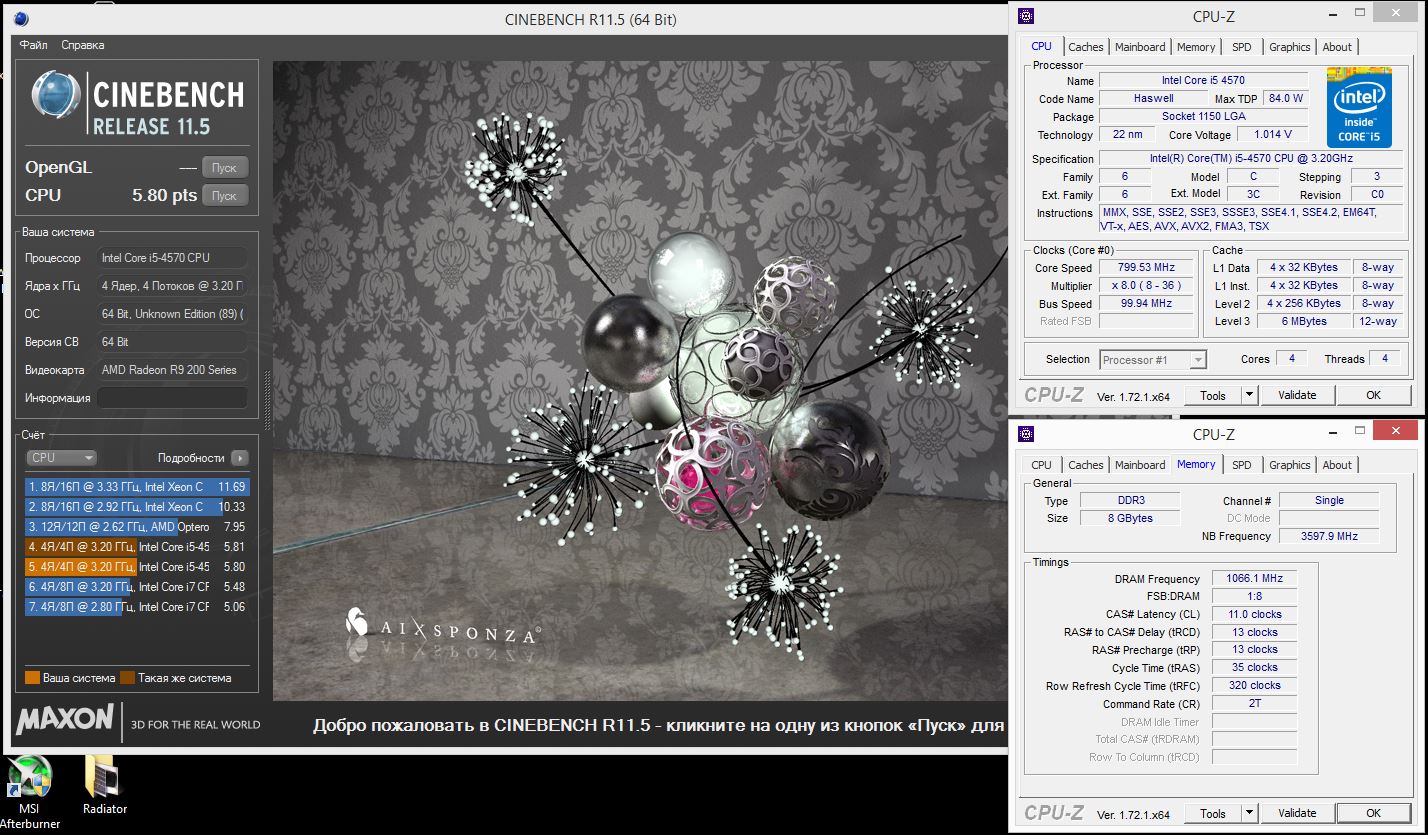1428x835 pixels.
Task: Click the Intel Core i5 logo badge
Action: [1359, 108]
